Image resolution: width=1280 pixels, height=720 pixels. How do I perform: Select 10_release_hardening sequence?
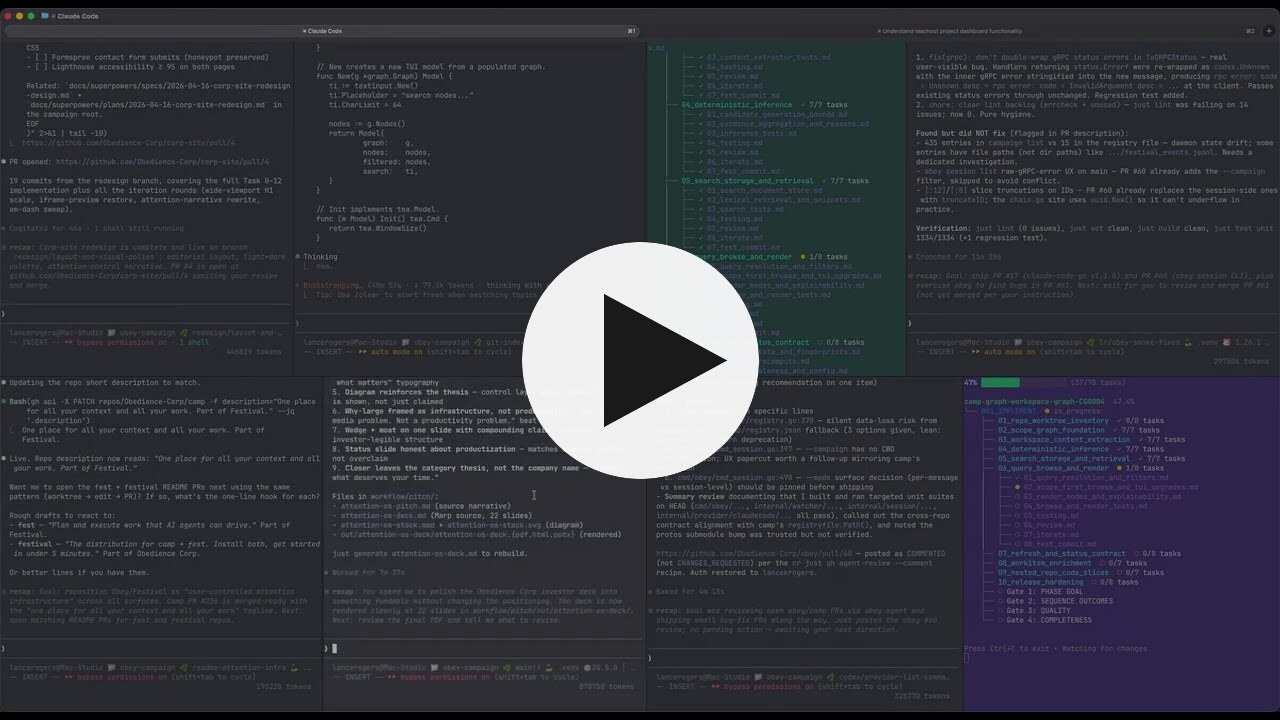[x=1040, y=582]
